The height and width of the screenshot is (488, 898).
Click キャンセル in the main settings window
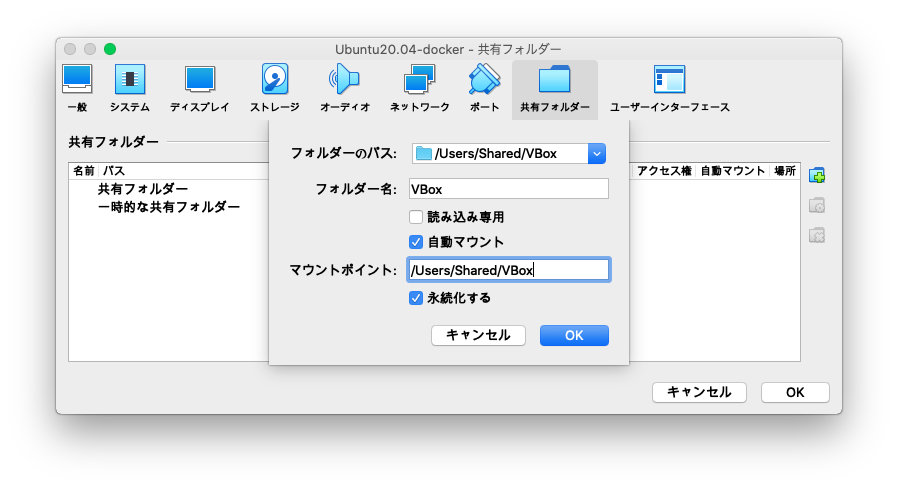point(699,392)
